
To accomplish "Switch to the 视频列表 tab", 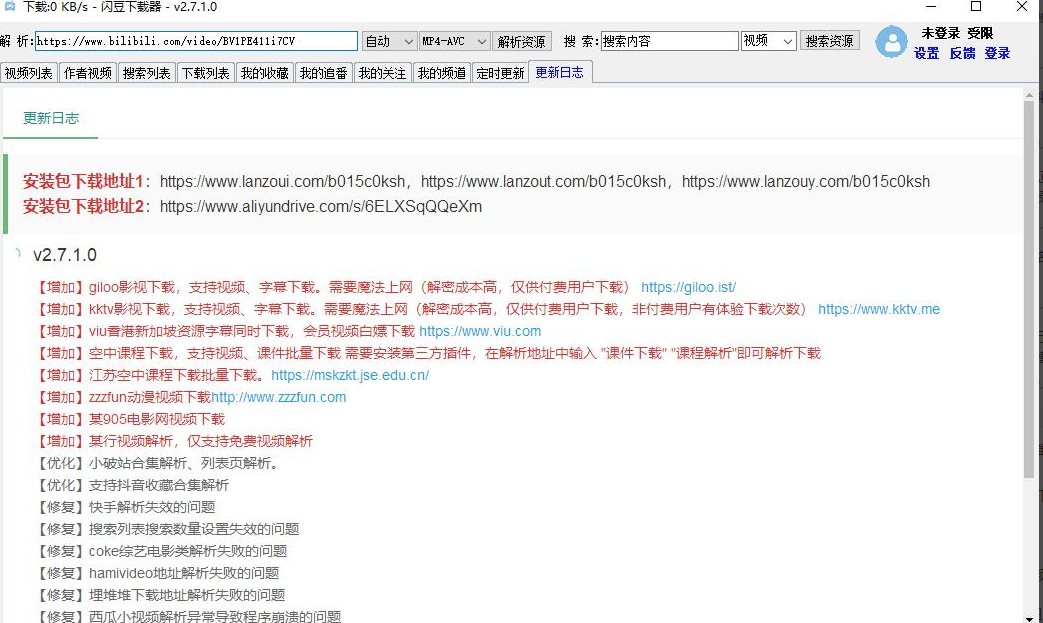I will [x=29, y=73].
